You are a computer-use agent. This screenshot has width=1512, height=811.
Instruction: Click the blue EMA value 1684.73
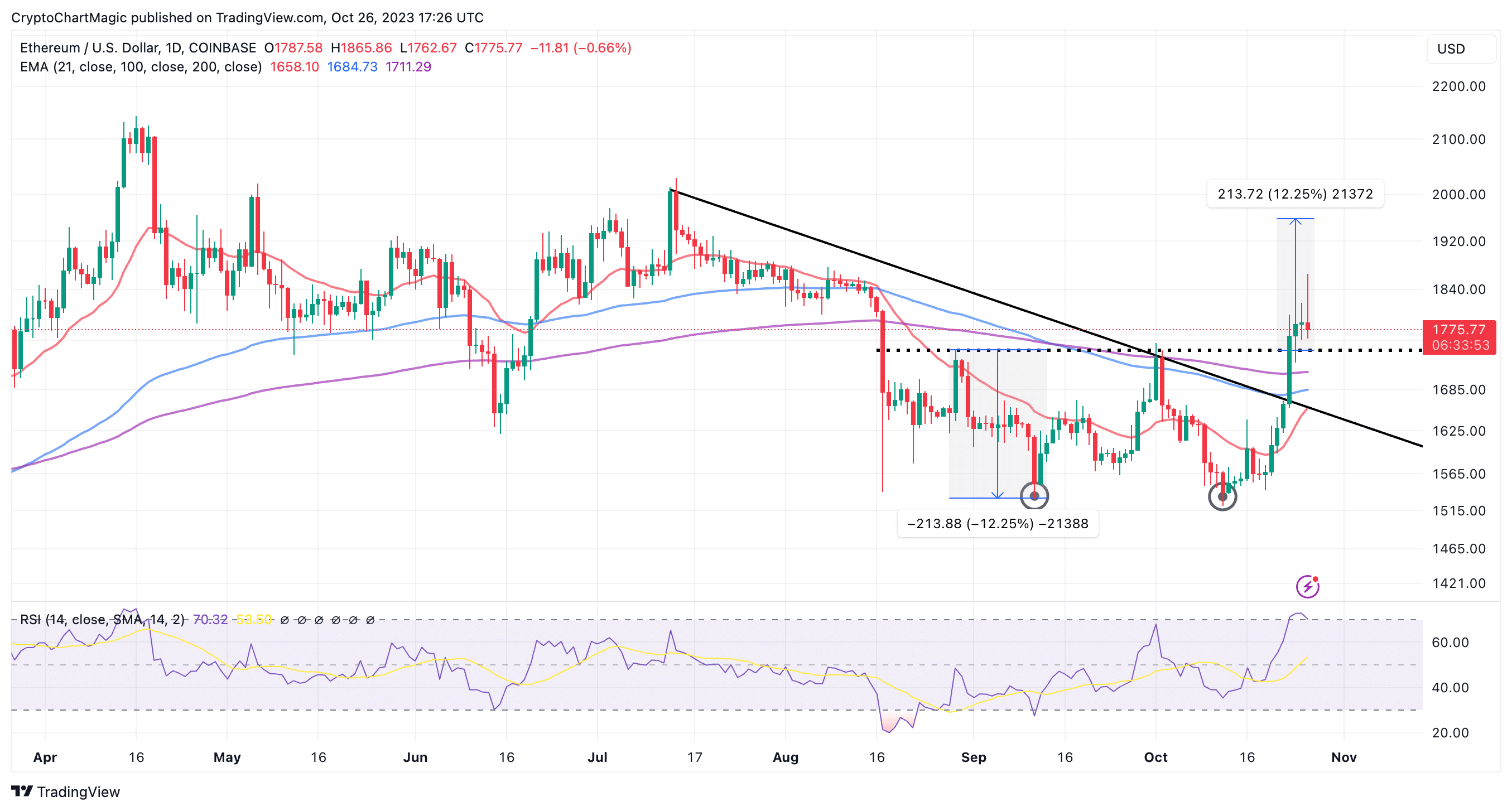(x=352, y=67)
